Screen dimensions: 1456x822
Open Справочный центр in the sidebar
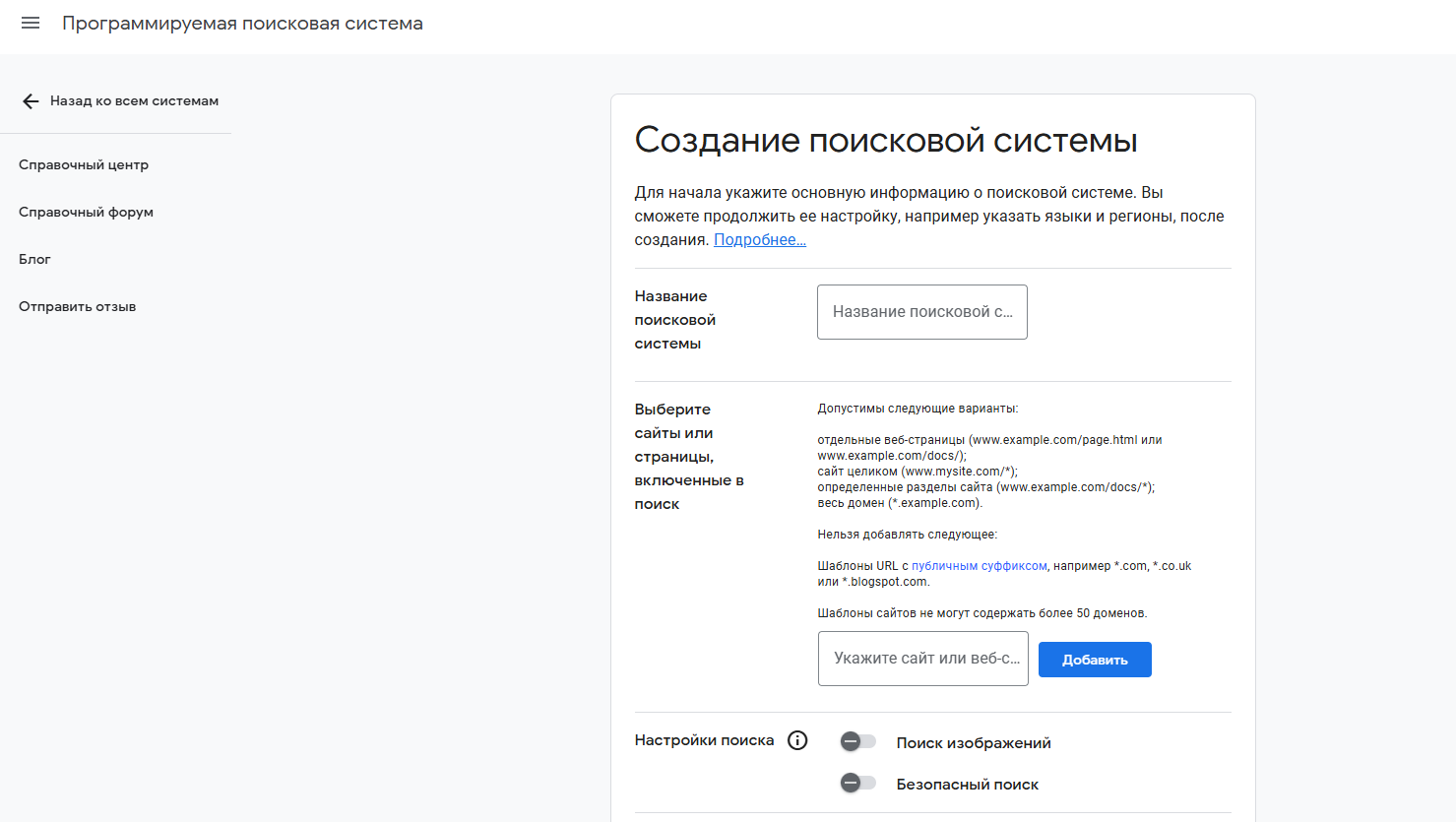pyautogui.click(x=84, y=164)
